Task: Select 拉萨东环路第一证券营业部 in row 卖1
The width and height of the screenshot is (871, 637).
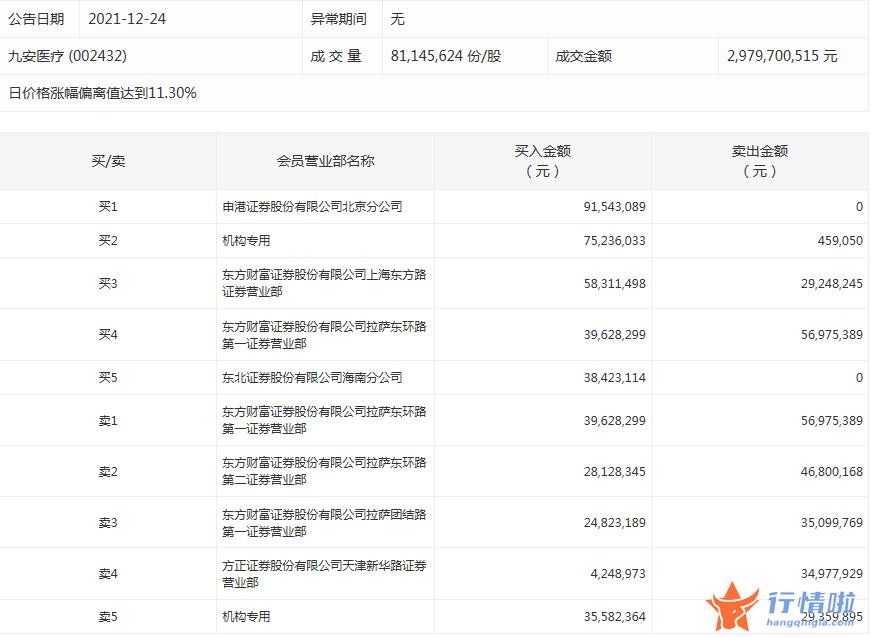Action: coord(324,420)
